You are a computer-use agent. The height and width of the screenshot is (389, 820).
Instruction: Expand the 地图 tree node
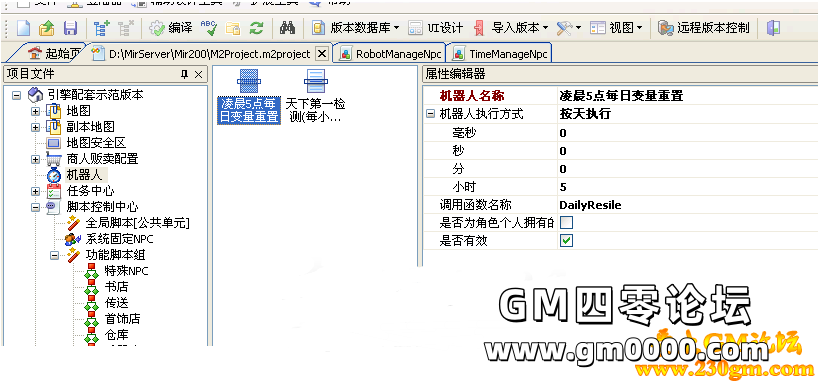[36, 111]
